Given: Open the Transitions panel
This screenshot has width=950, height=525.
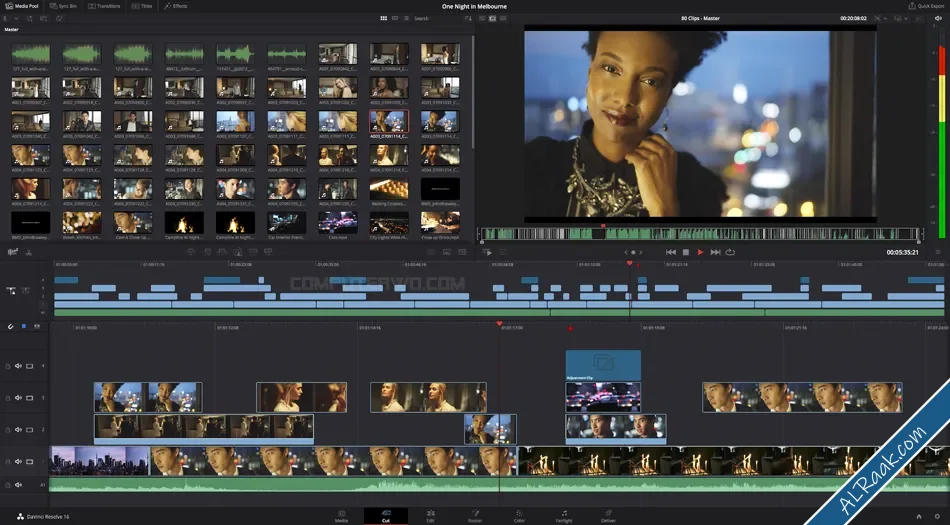Looking at the screenshot, I should point(104,6).
